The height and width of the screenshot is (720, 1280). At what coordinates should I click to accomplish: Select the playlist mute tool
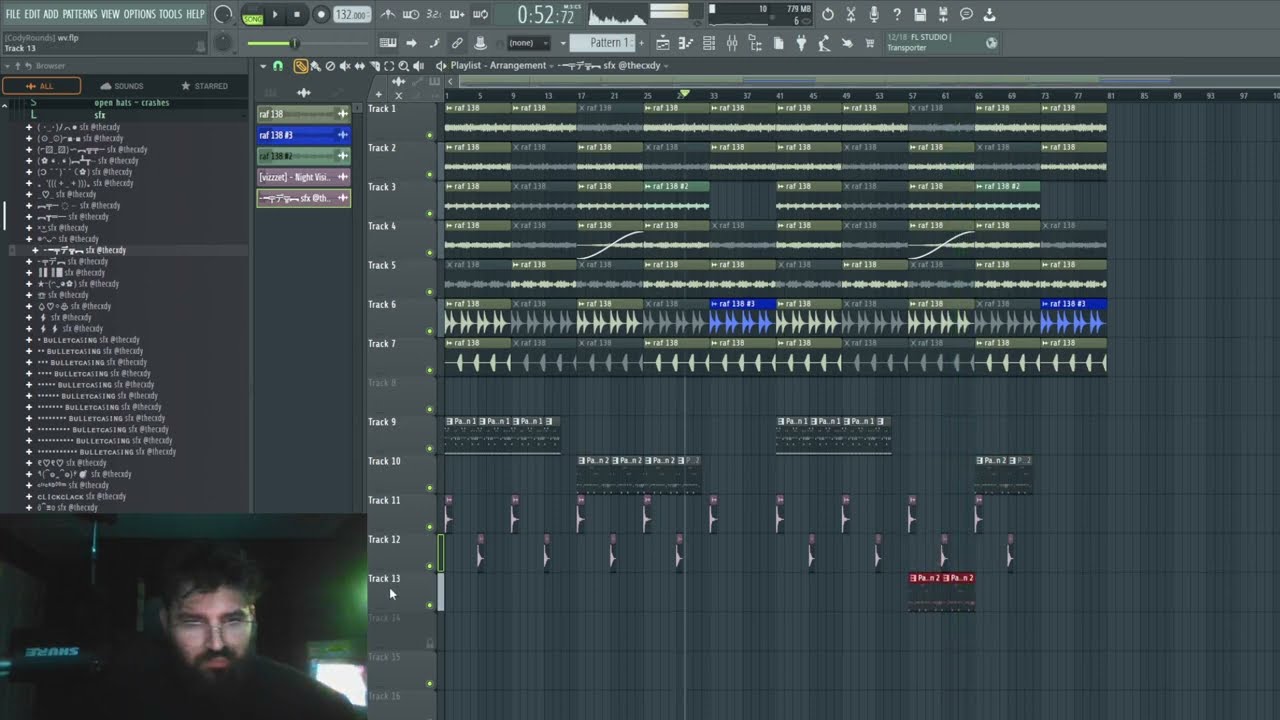click(345, 66)
